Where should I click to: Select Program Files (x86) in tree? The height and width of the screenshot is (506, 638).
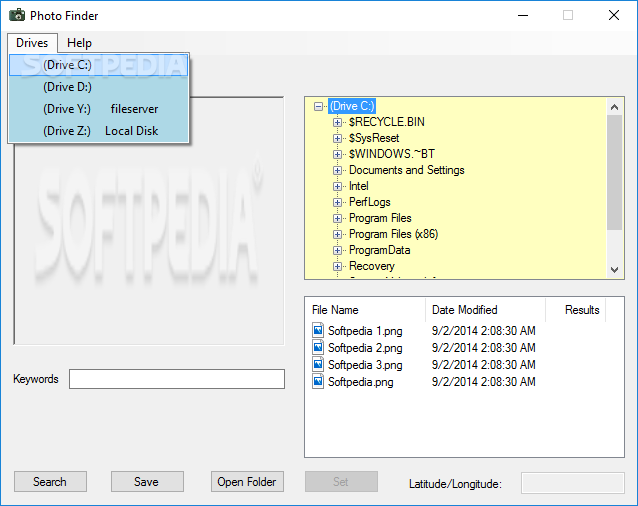[393, 234]
